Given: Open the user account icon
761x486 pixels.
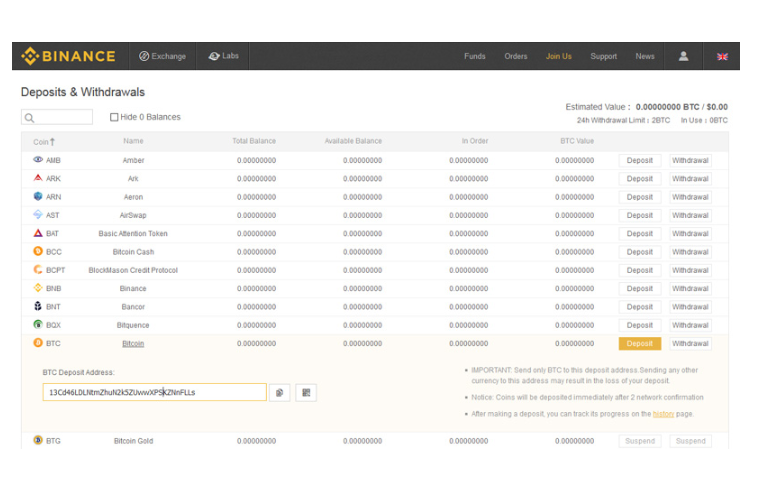Looking at the screenshot, I should click(x=683, y=56).
